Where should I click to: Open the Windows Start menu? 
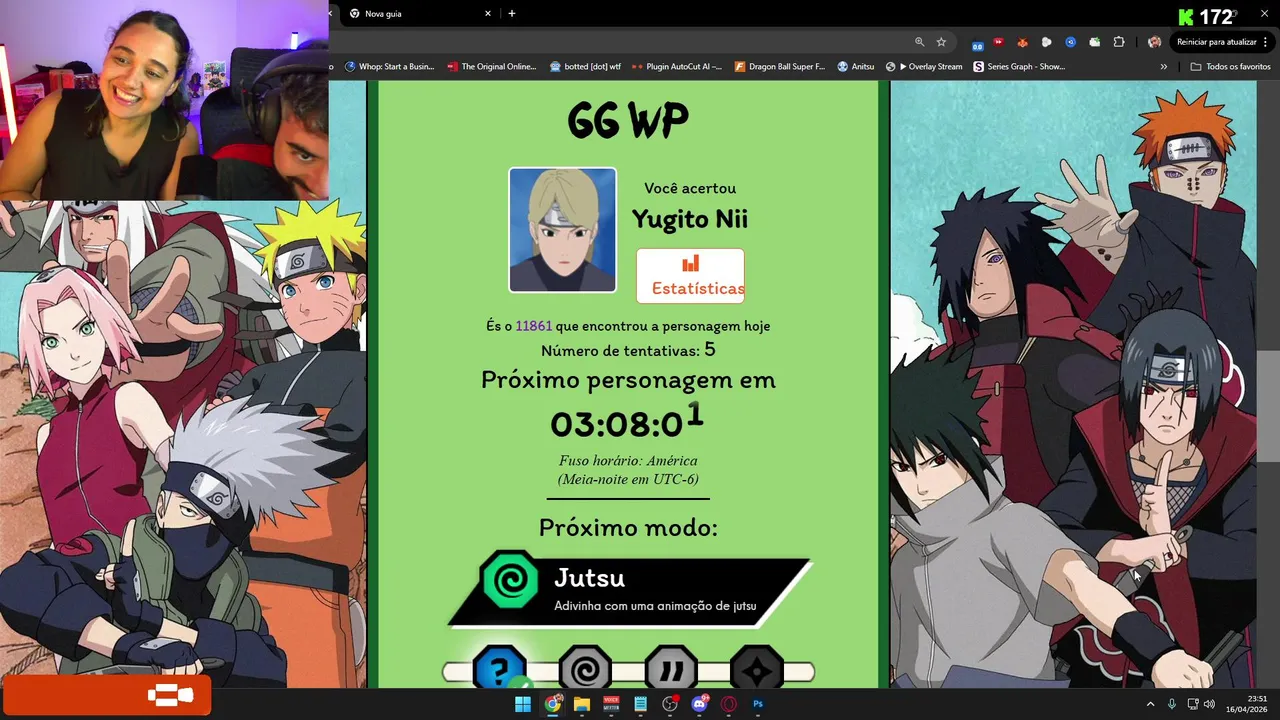click(x=522, y=704)
